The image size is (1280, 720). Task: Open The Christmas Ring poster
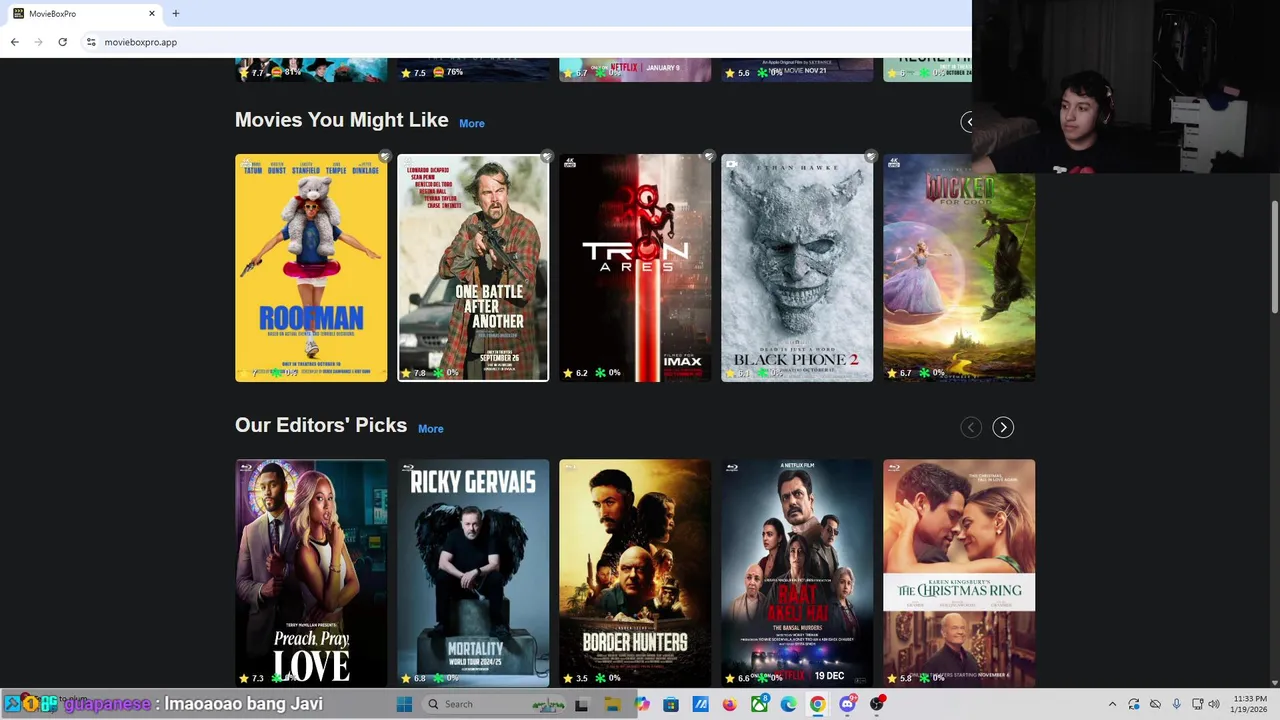[x=959, y=573]
